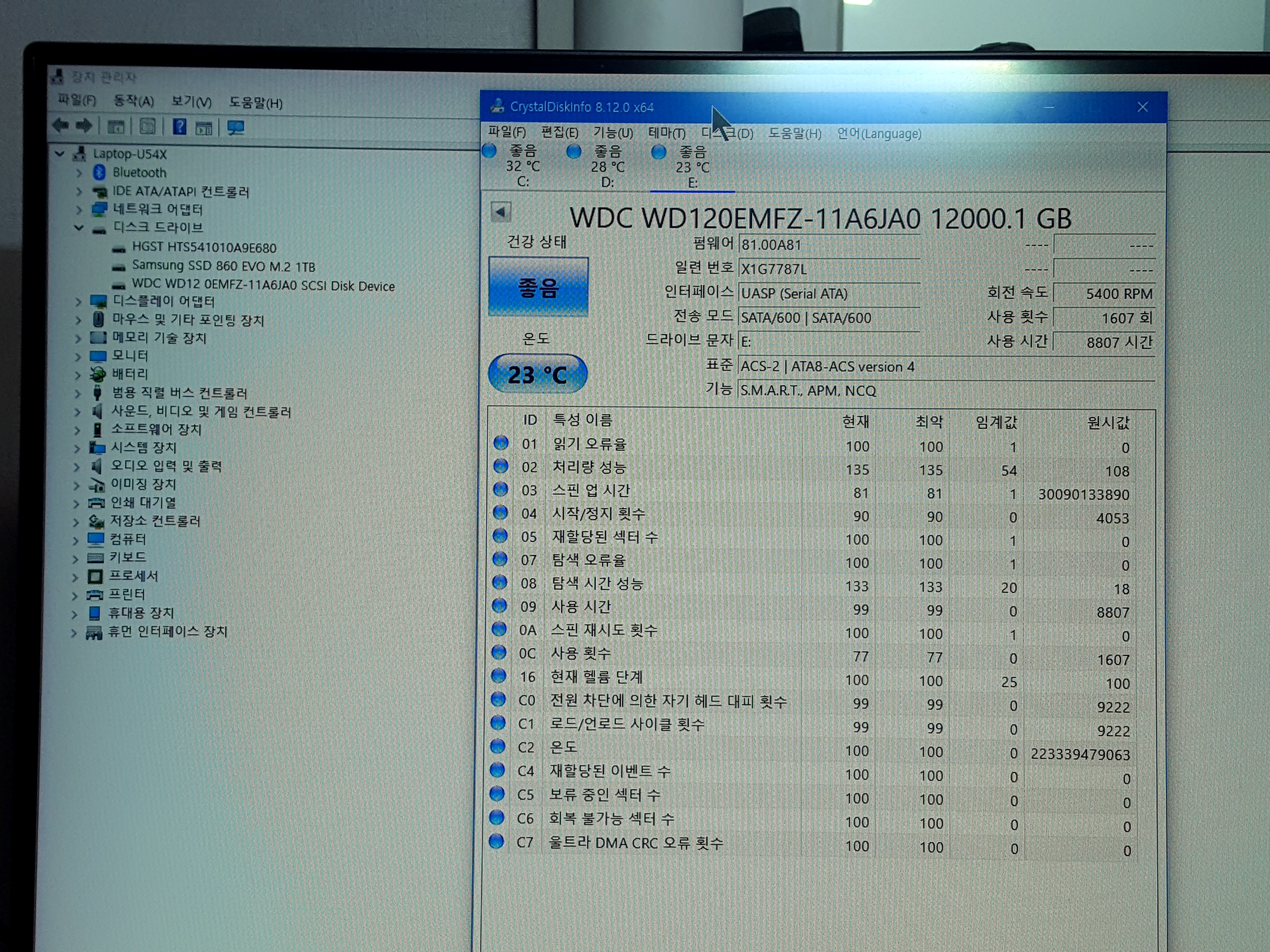Click the battery icon in device tree
The width and height of the screenshot is (1270, 952).
98,374
